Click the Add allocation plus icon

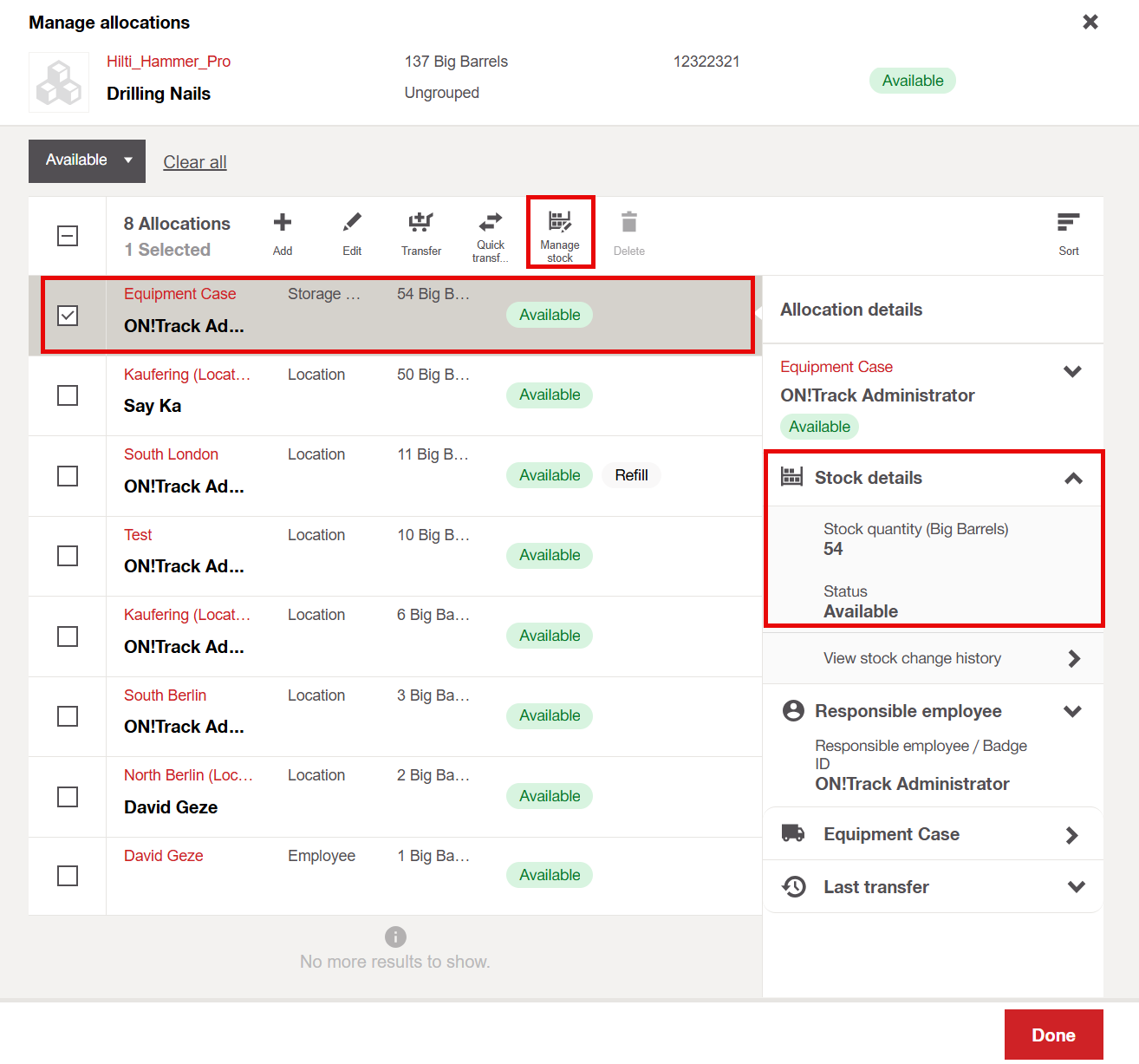pyautogui.click(x=283, y=224)
